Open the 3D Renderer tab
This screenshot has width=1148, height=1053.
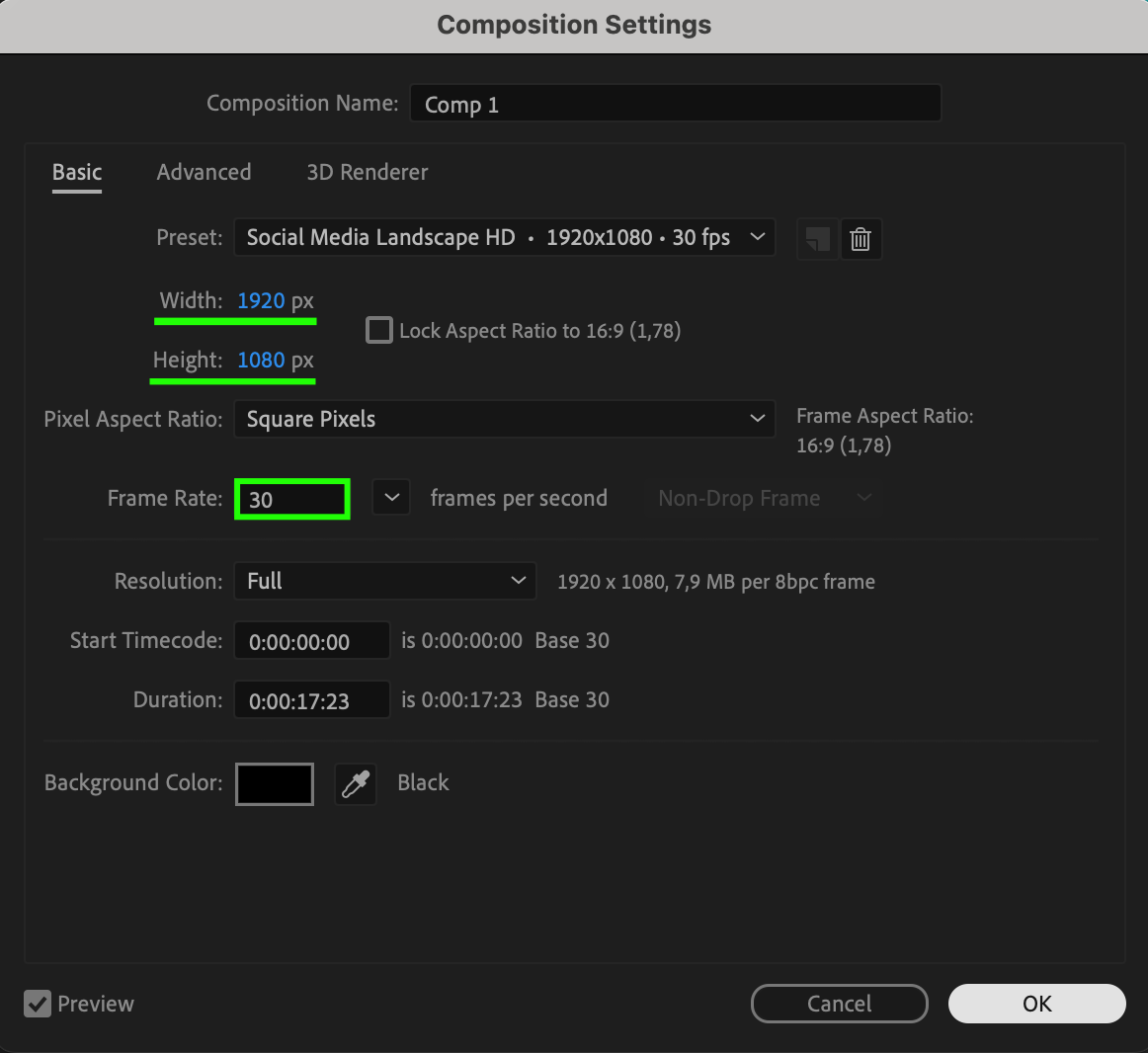pyautogui.click(x=367, y=172)
